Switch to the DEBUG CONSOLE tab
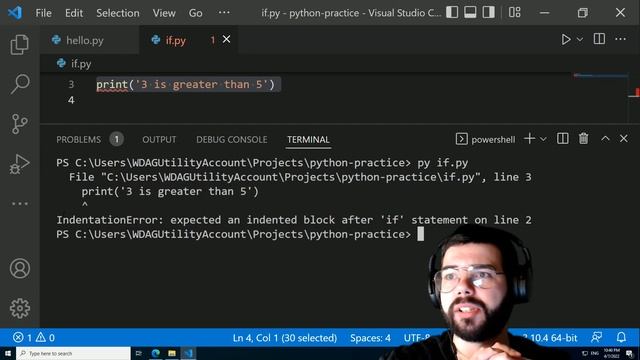This screenshot has height=360, width=640. (231, 140)
